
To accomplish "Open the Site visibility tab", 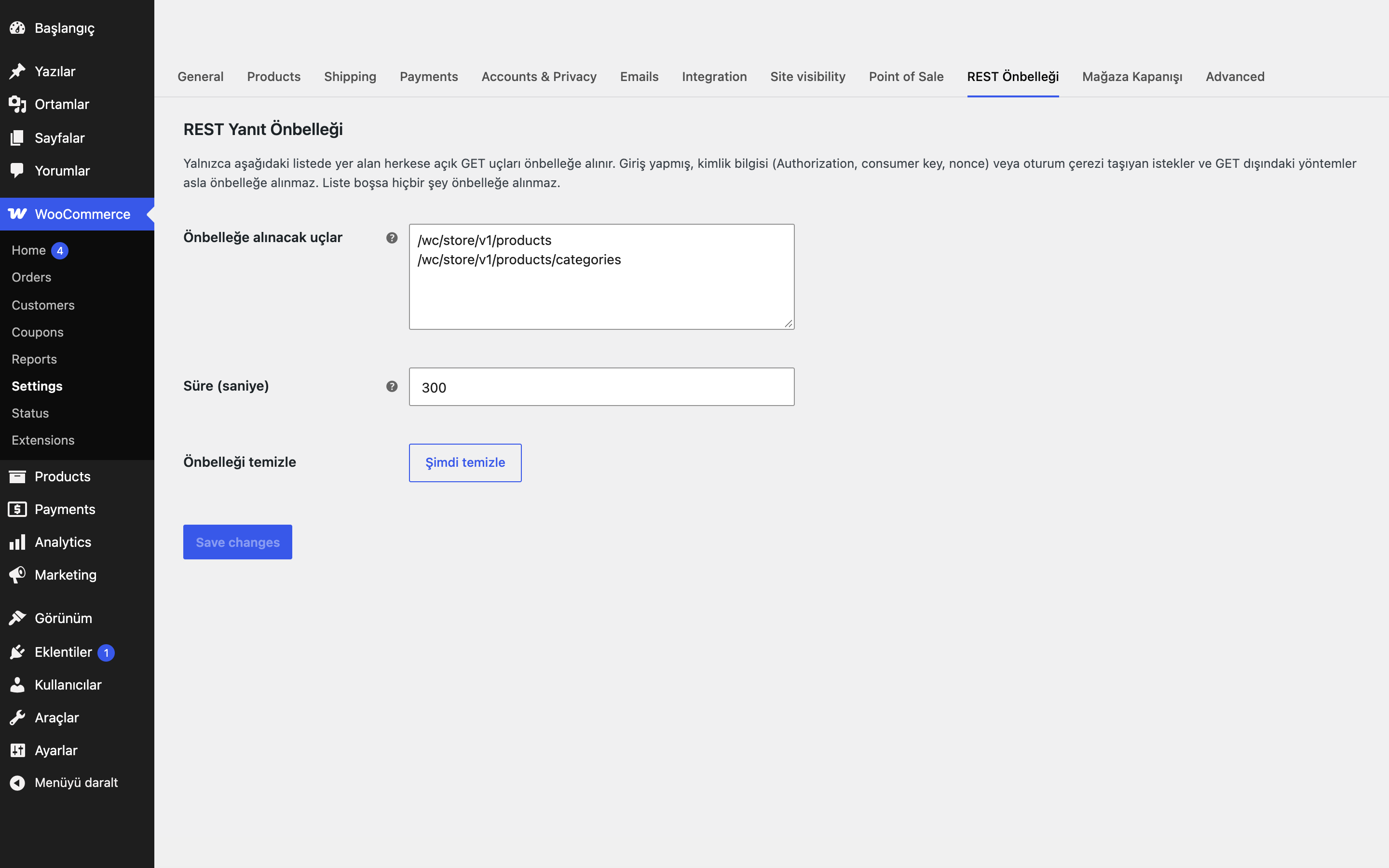I will coord(807,76).
